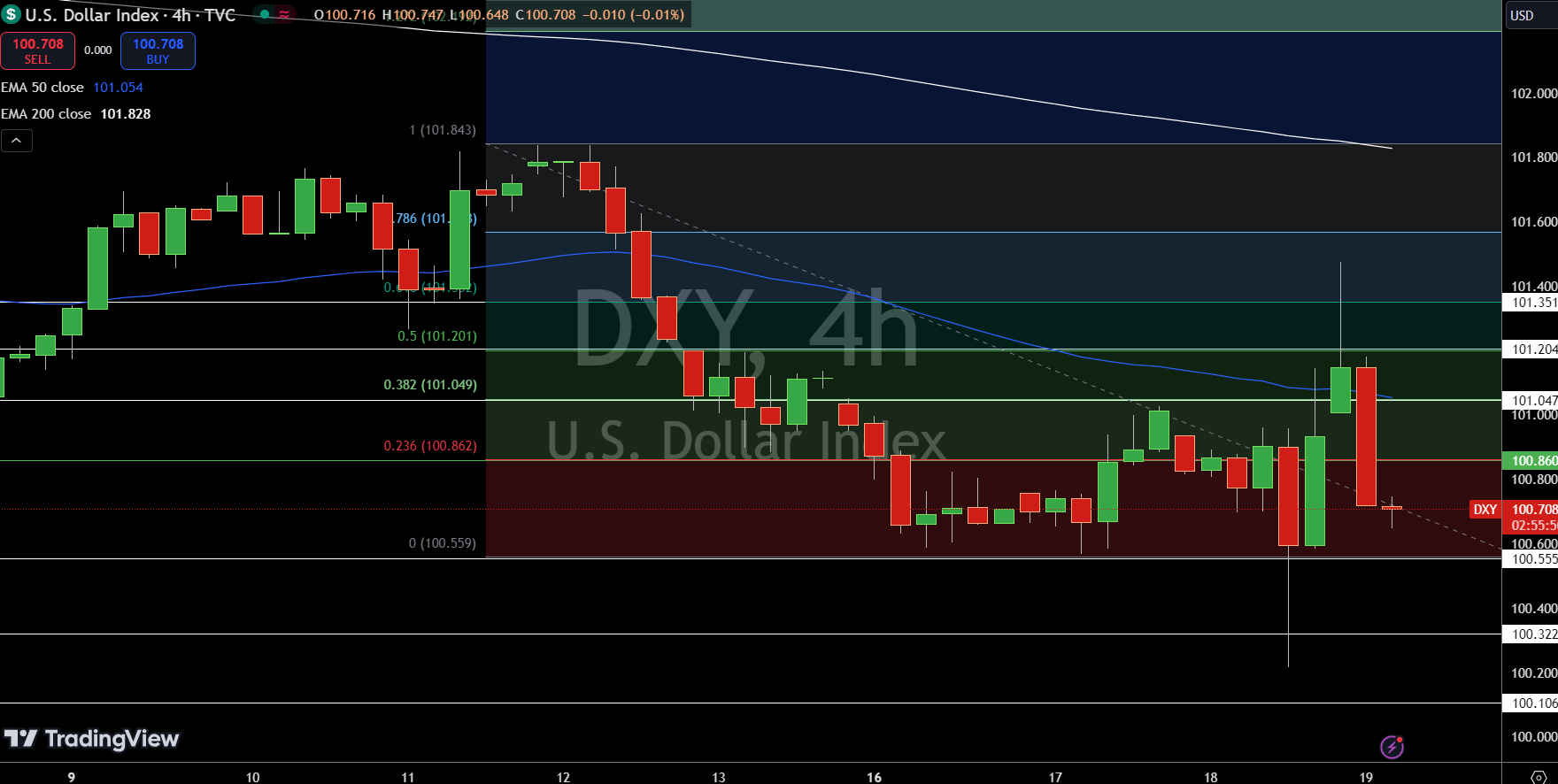Click date 19 on the time axis
Viewport: 1558px width, 784px height.
coord(1367,777)
